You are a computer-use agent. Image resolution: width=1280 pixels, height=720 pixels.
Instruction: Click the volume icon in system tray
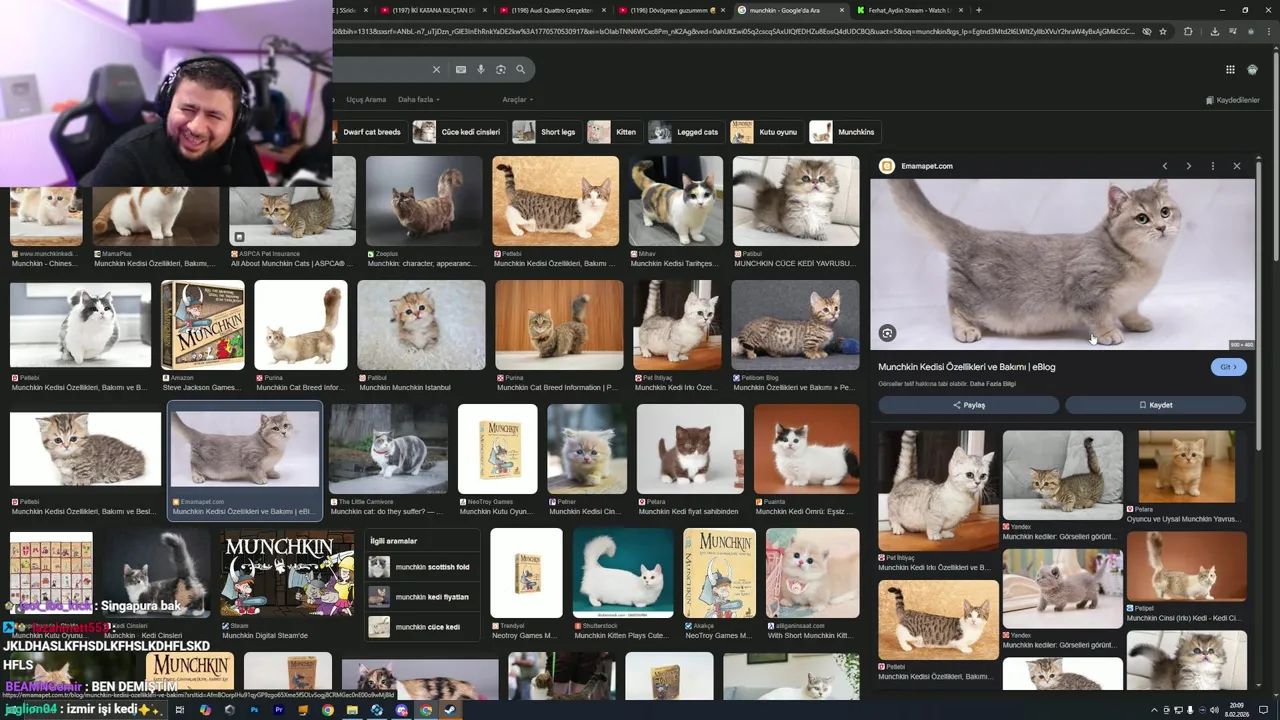(x=1214, y=710)
